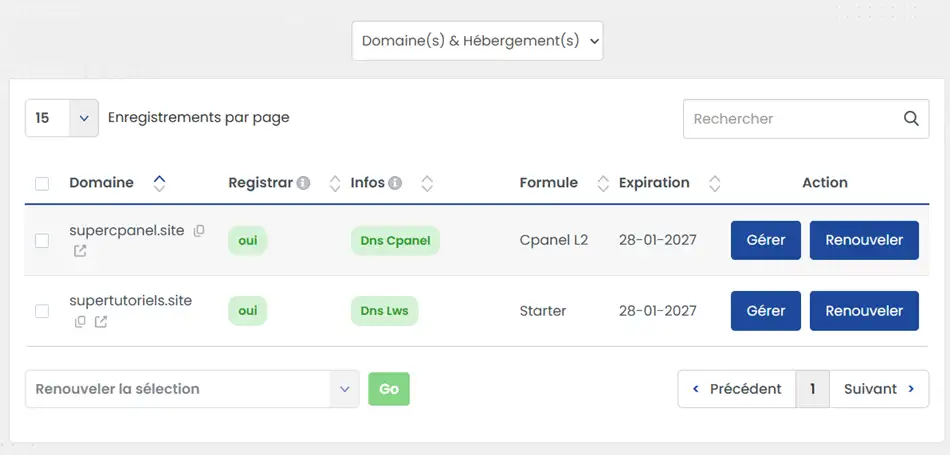Viewport: 950px width, 455px height.
Task: Expand the Renouveler la sélection dropdown
Action: point(192,389)
